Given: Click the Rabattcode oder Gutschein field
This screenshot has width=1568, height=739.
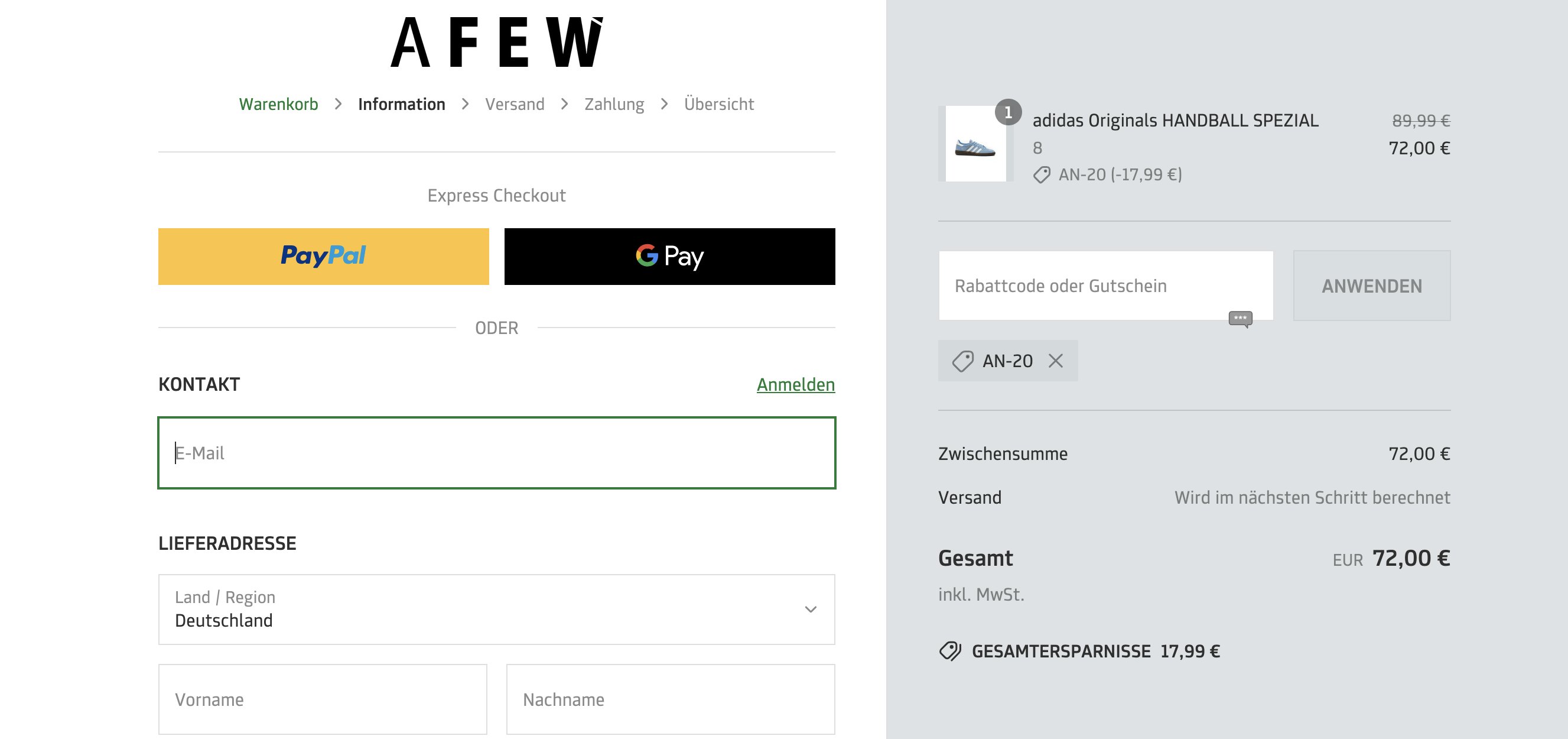Looking at the screenshot, I should (1096, 285).
